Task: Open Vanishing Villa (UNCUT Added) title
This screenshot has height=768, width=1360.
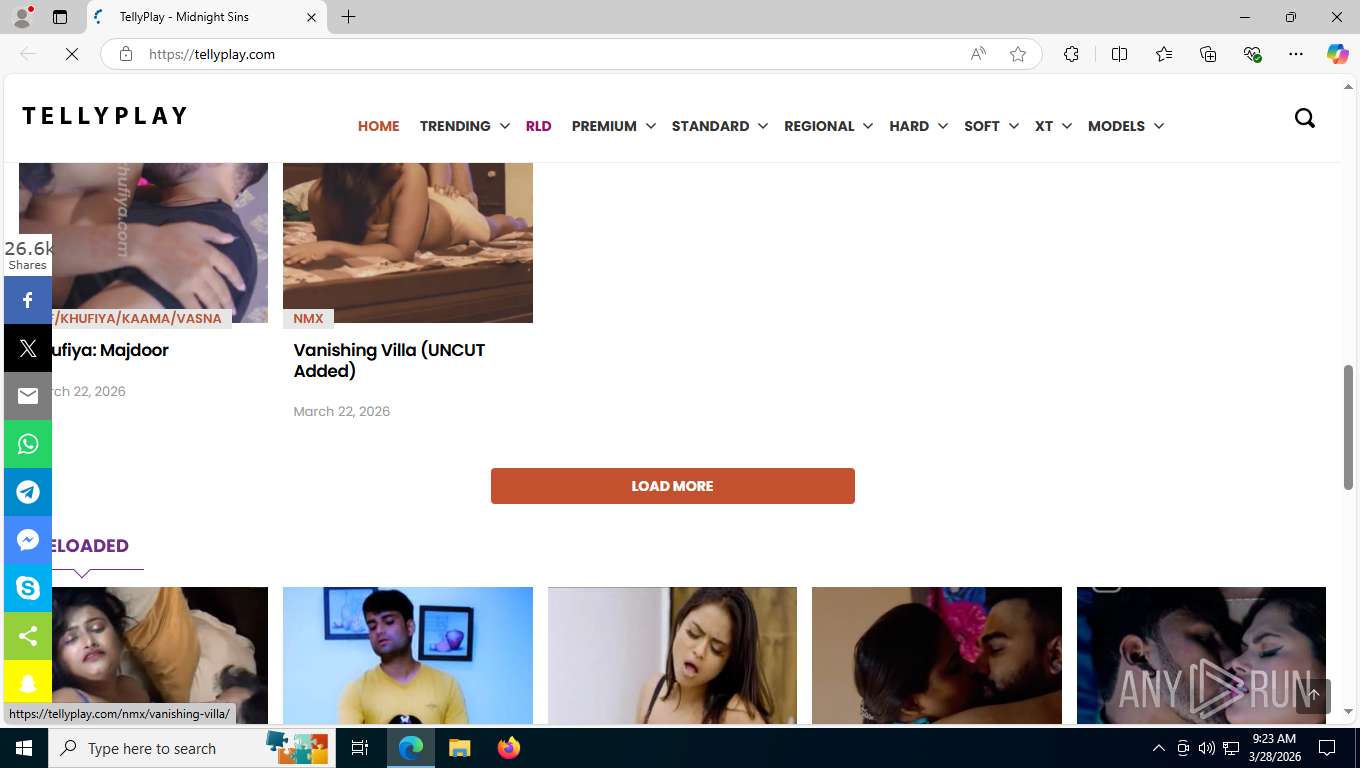Action: coord(389,360)
